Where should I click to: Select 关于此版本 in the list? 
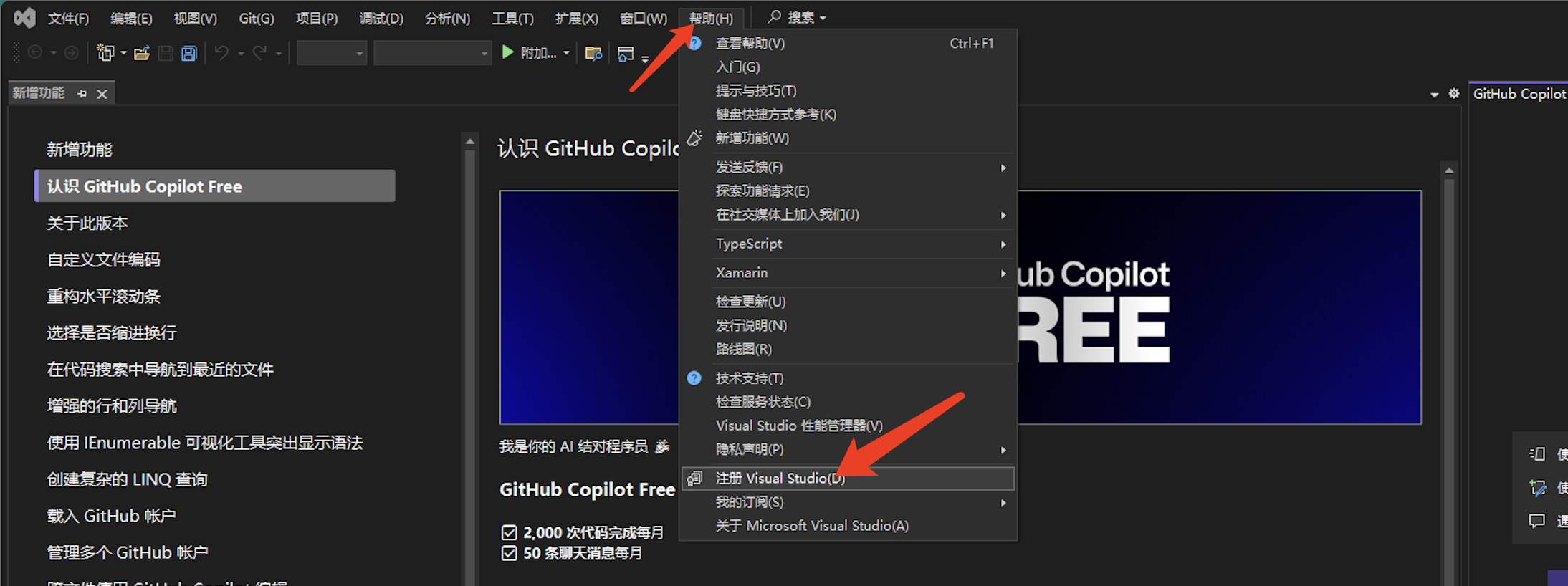[87, 223]
